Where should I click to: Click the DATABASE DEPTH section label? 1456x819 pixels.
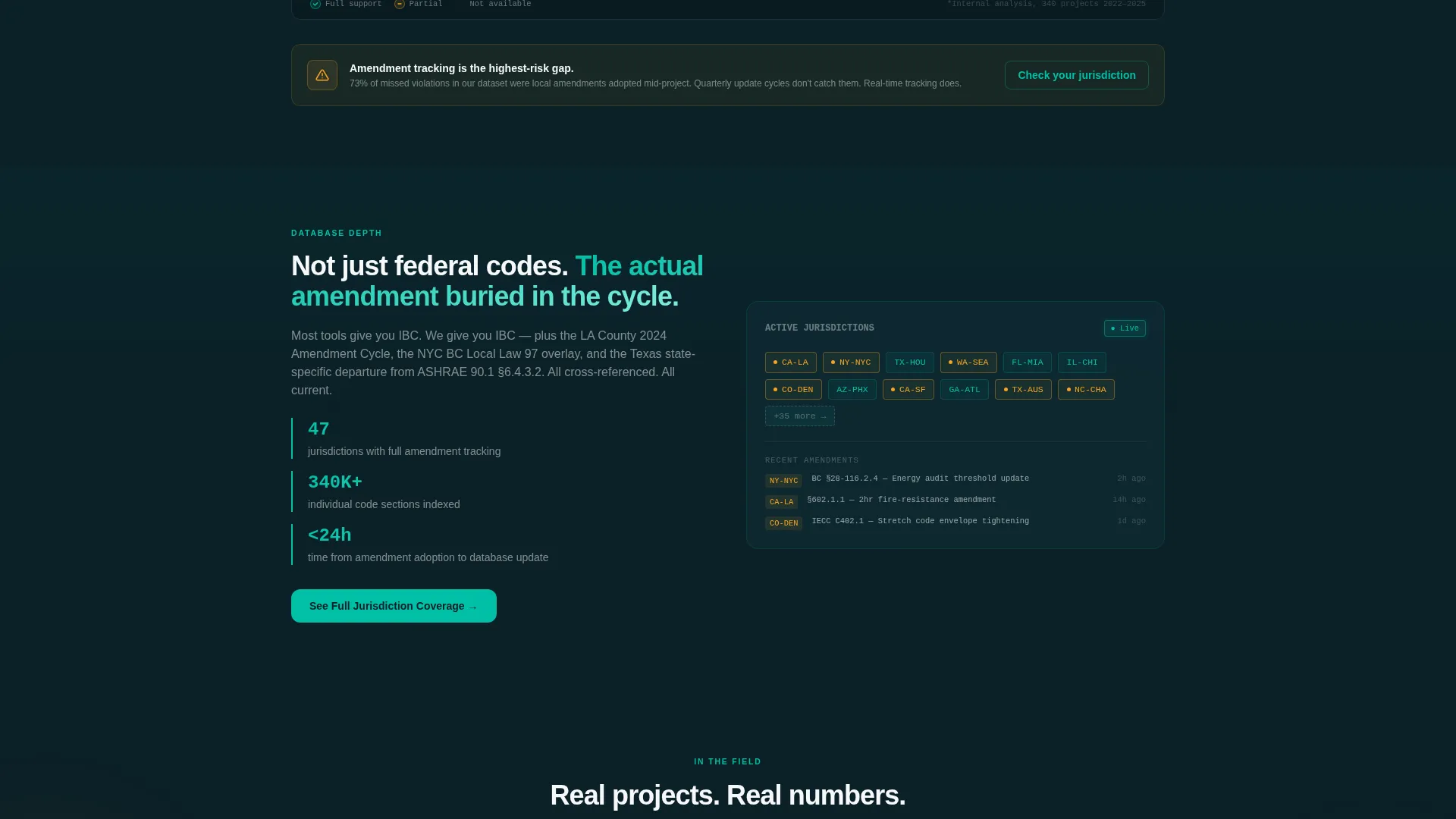pyautogui.click(x=337, y=234)
